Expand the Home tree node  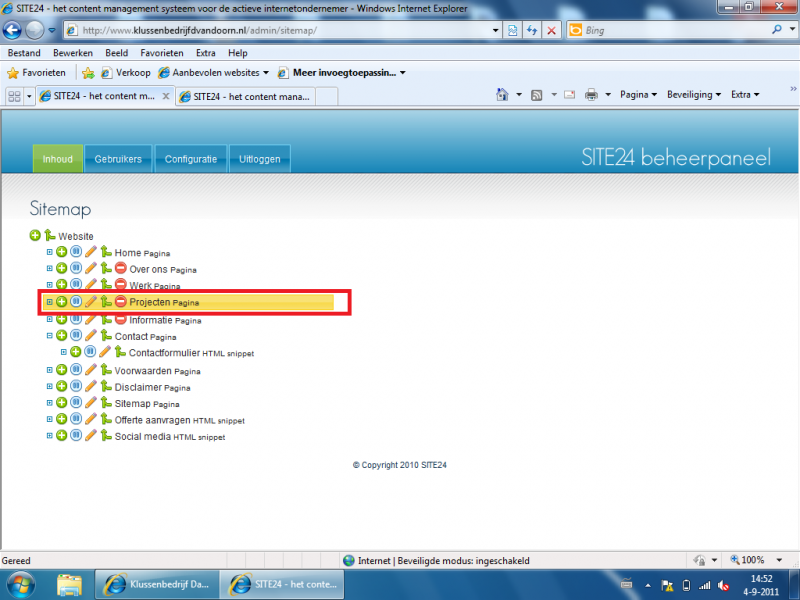coord(50,253)
